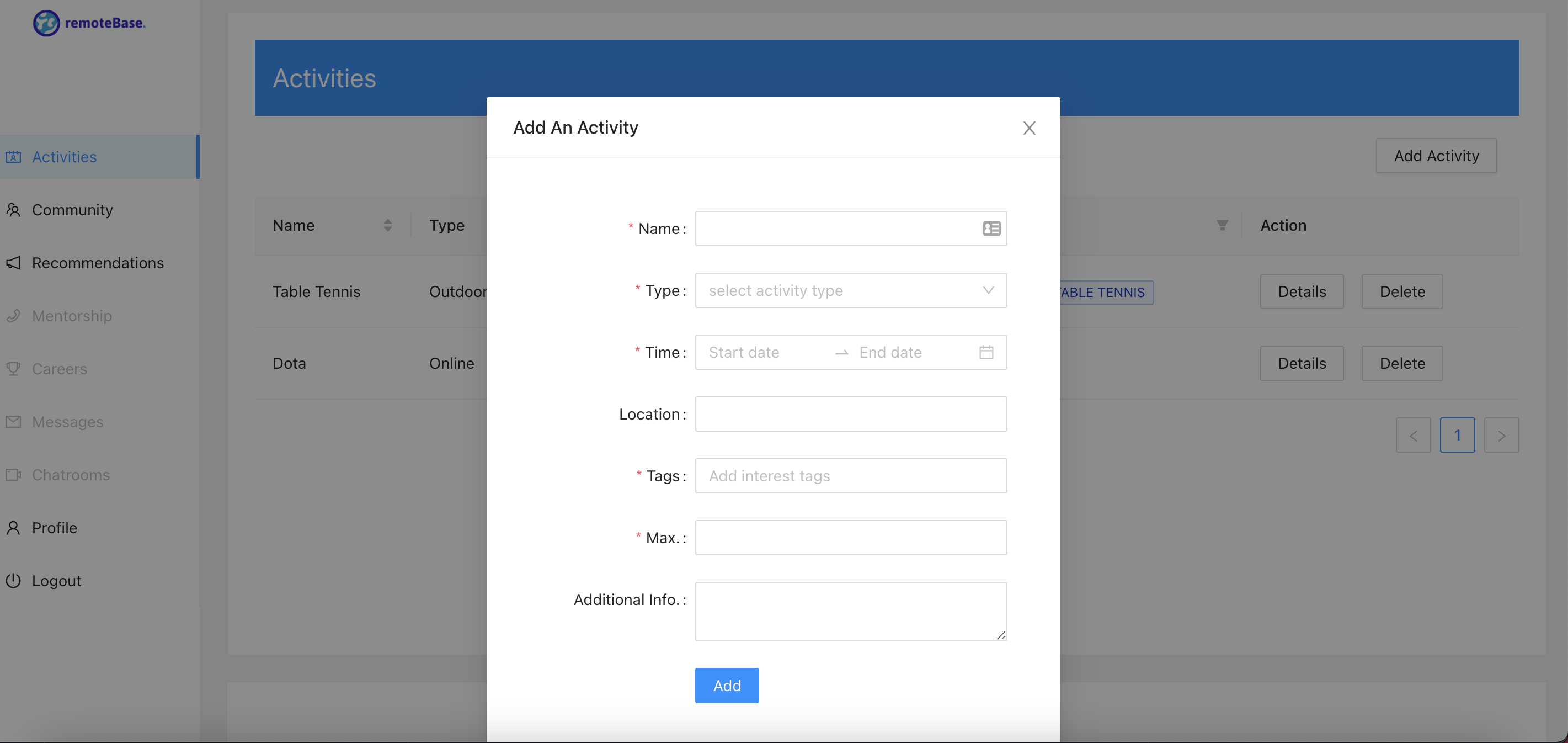Image resolution: width=1568 pixels, height=743 pixels.
Task: Click the remoteBase logo icon
Action: 46,23
